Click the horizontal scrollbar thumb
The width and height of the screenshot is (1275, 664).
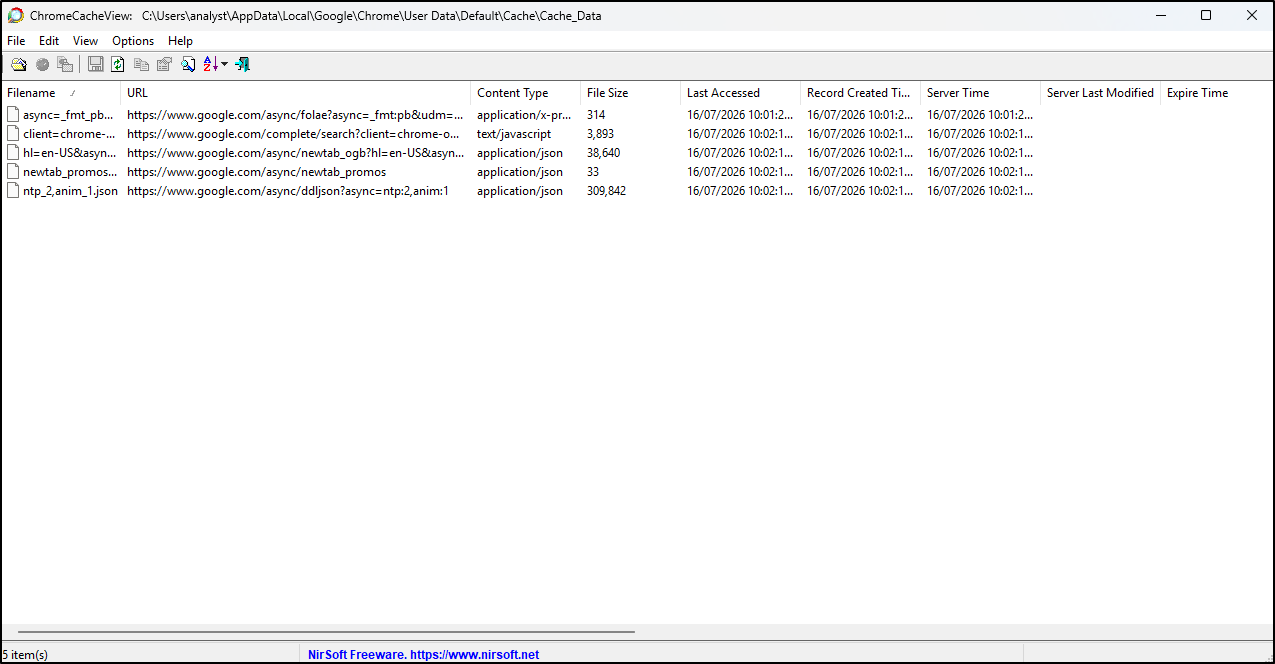(x=326, y=632)
